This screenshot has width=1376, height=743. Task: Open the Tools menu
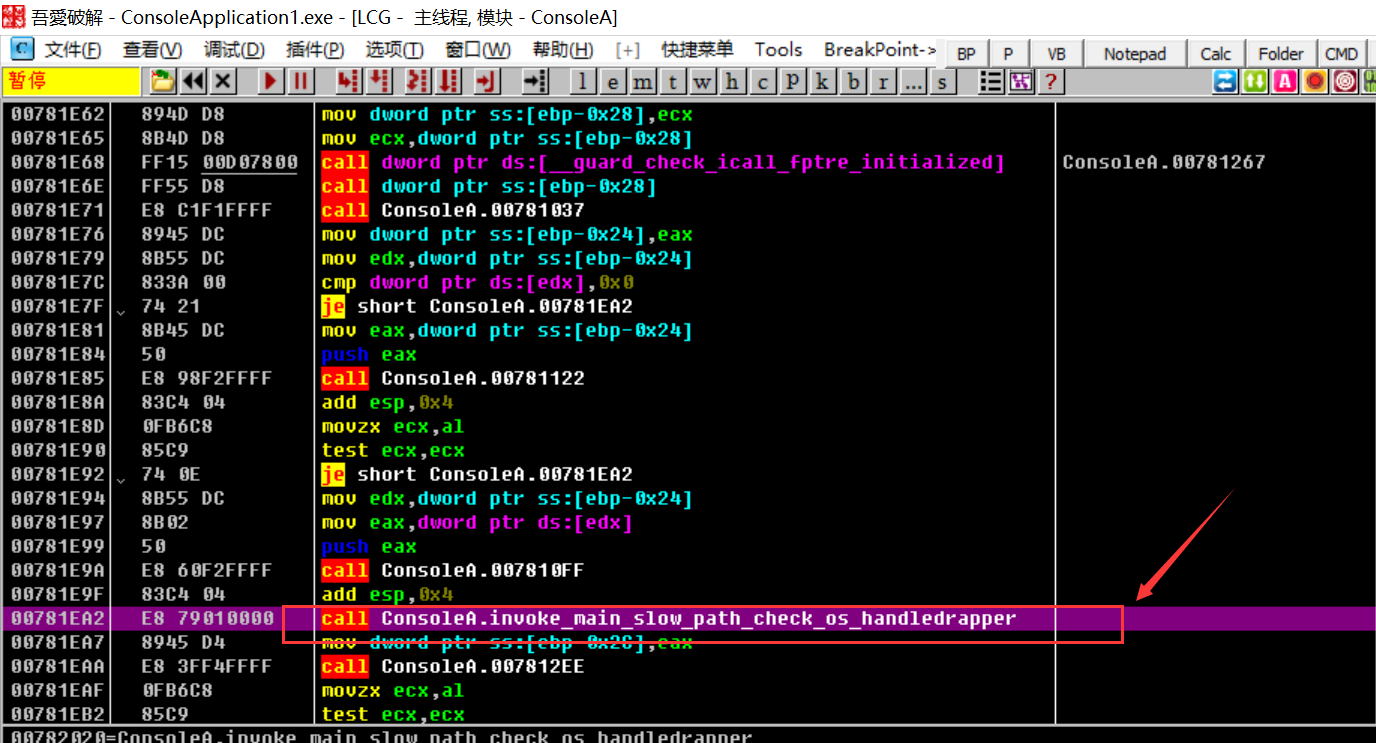coord(778,50)
